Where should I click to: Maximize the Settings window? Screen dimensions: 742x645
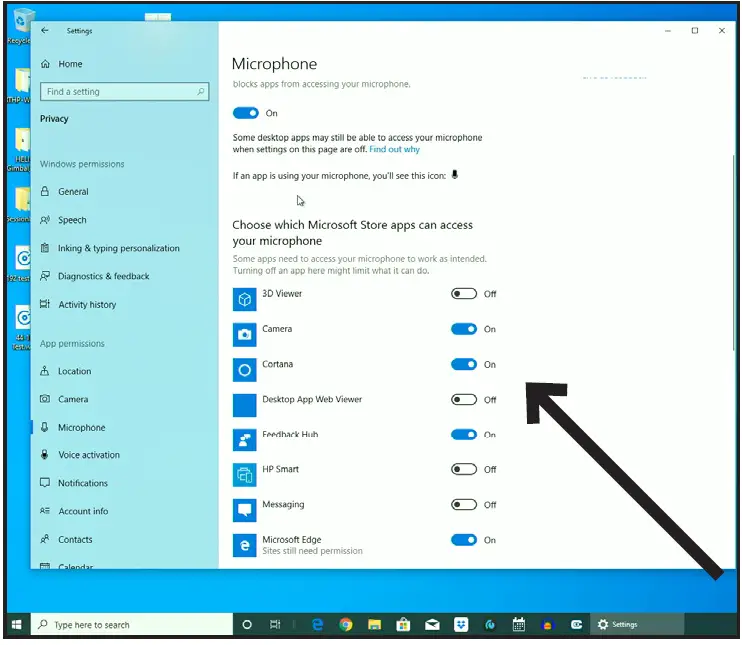pos(695,31)
